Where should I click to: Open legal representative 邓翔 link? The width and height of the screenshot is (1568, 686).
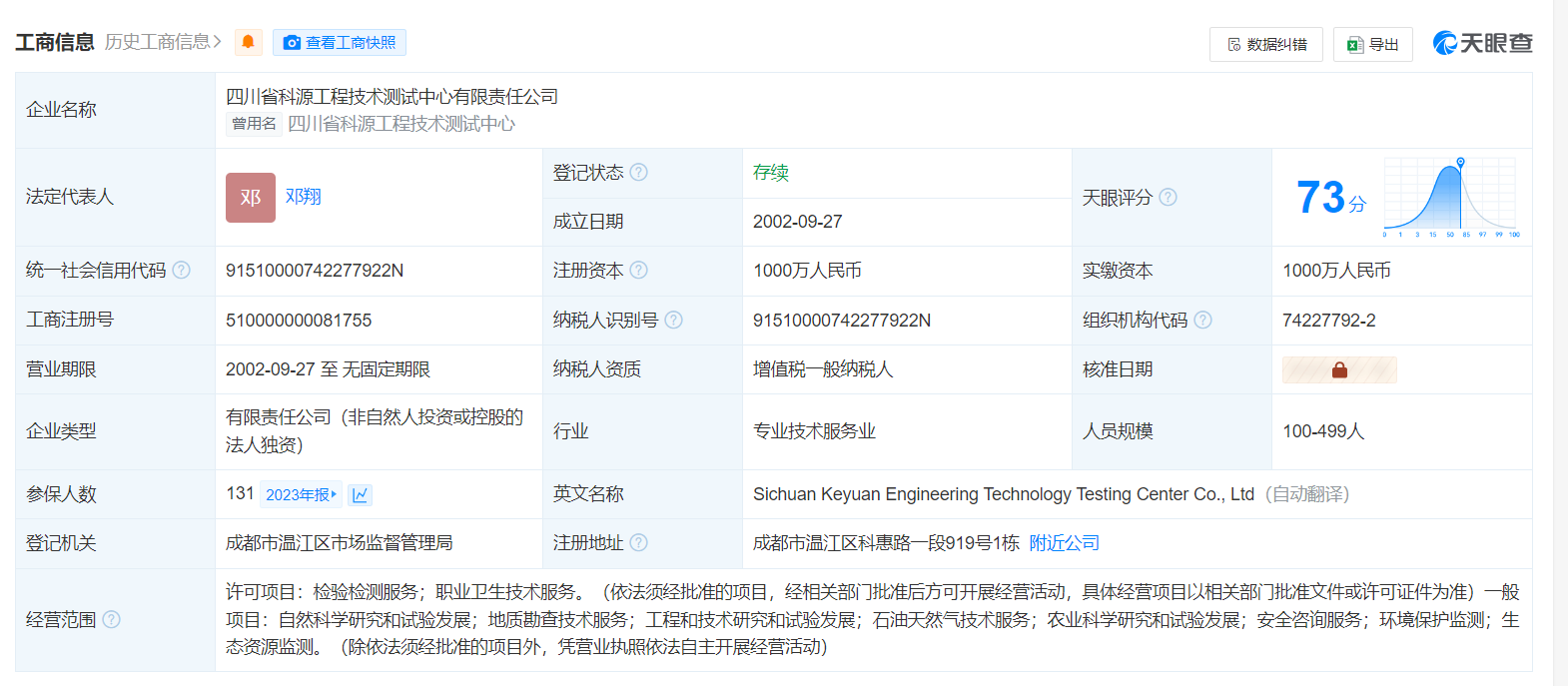304,197
